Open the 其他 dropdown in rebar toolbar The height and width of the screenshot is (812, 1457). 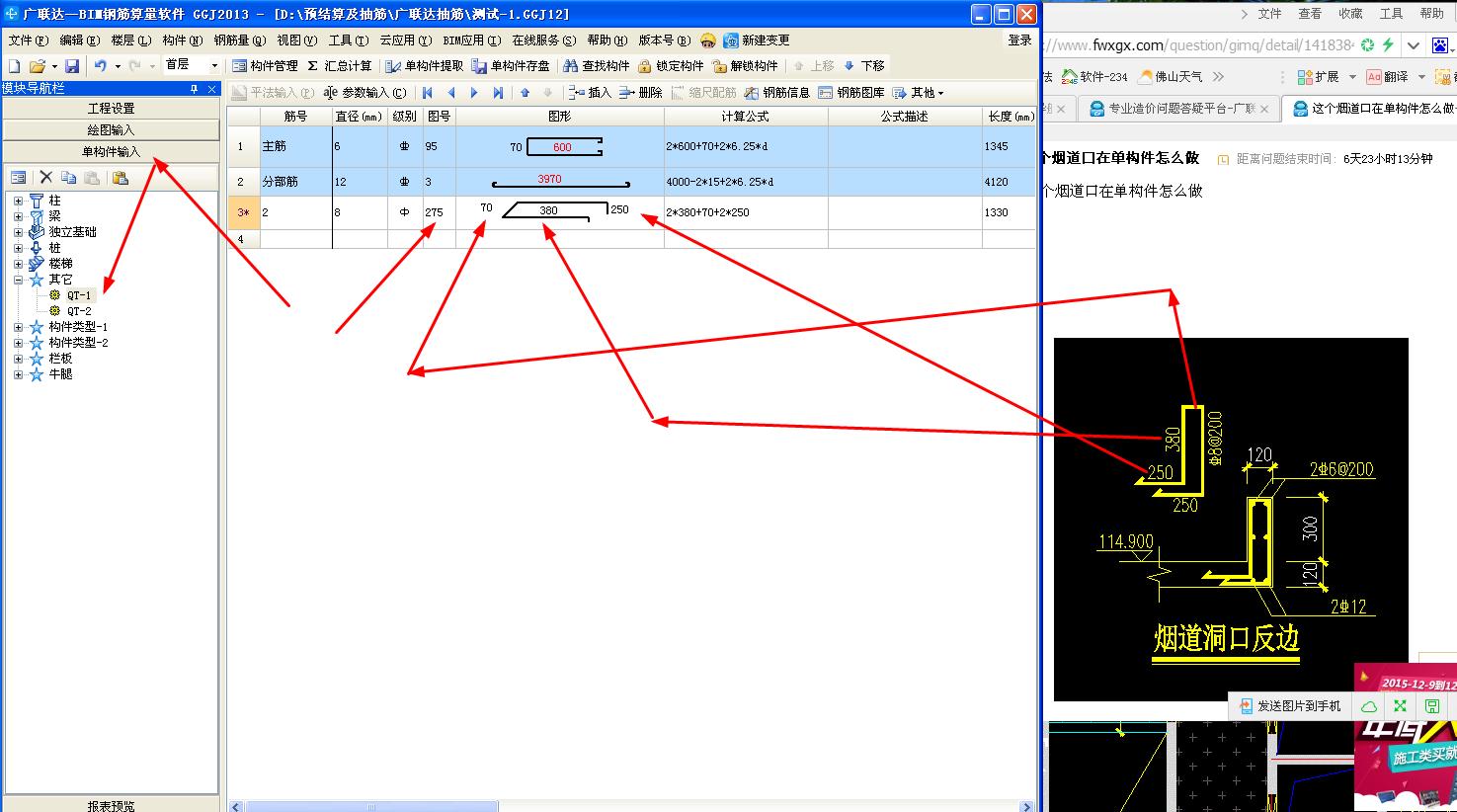click(x=919, y=92)
